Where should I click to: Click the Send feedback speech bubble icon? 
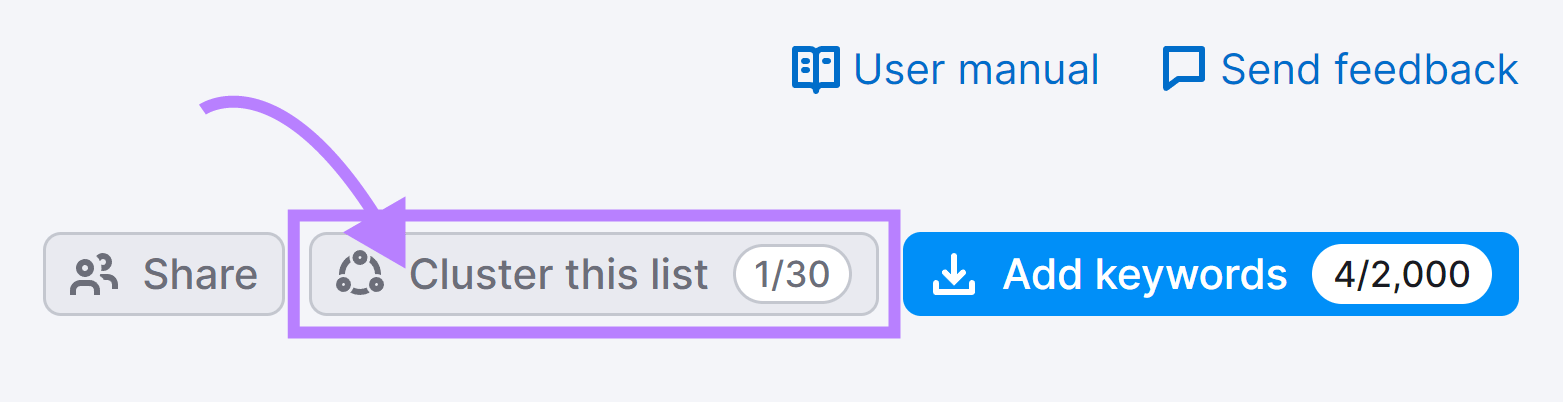1184,70
